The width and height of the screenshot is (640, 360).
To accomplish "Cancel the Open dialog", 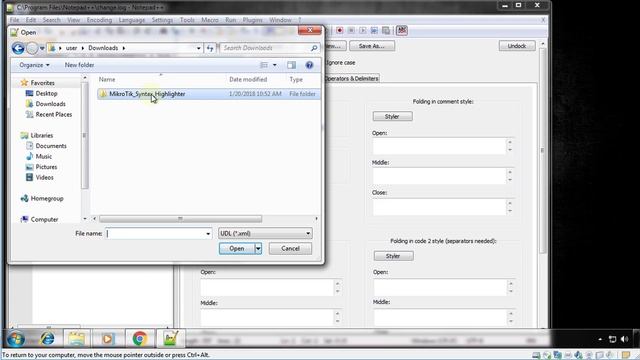I will pos(290,249).
